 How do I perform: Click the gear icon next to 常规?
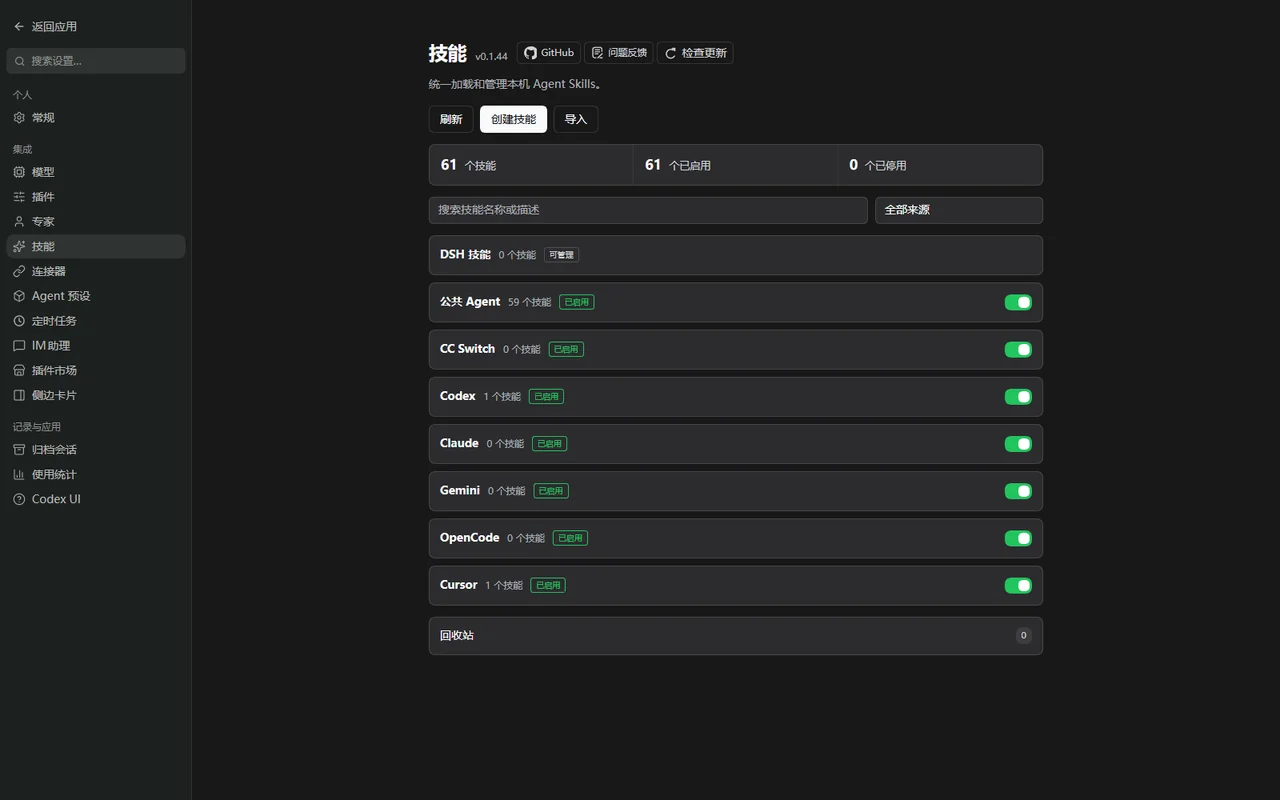[x=19, y=118]
